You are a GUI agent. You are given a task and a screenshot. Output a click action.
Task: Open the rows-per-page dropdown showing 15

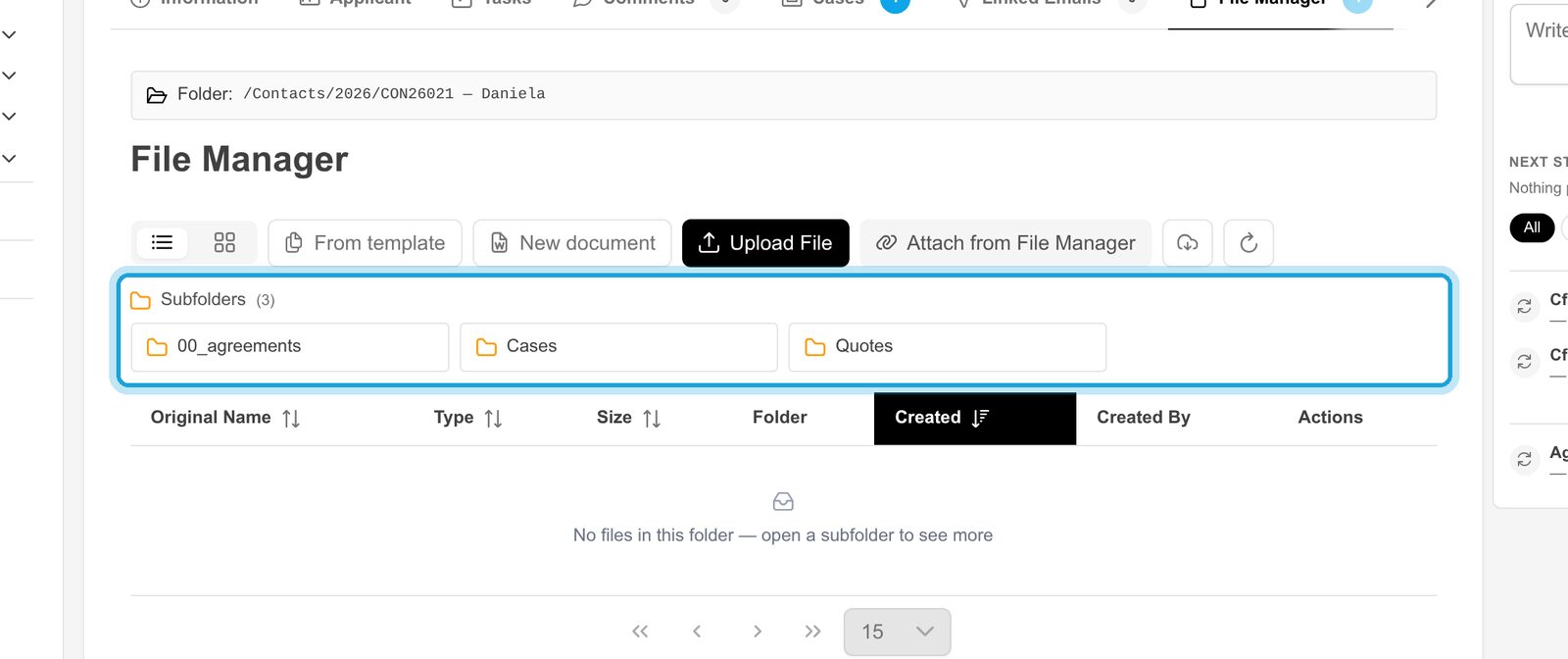click(x=897, y=632)
